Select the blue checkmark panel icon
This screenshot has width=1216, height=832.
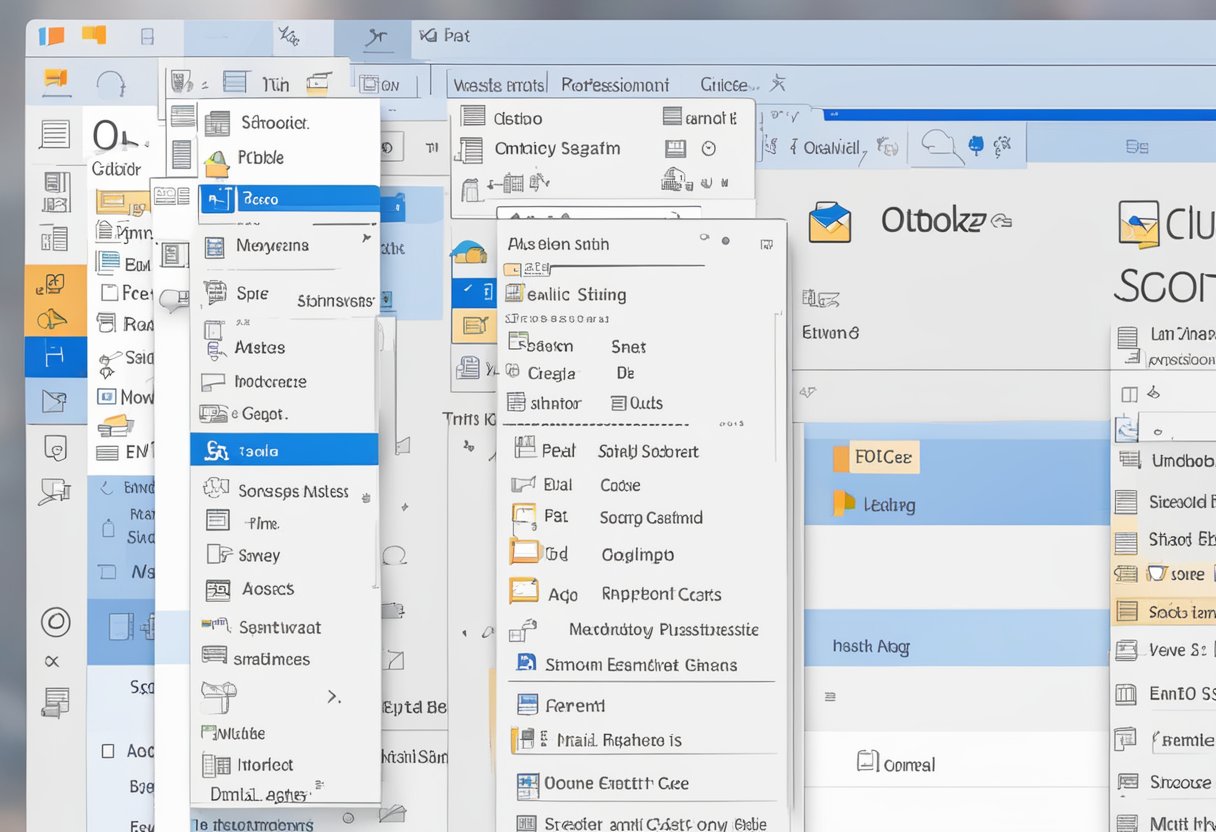pyautogui.click(x=477, y=291)
